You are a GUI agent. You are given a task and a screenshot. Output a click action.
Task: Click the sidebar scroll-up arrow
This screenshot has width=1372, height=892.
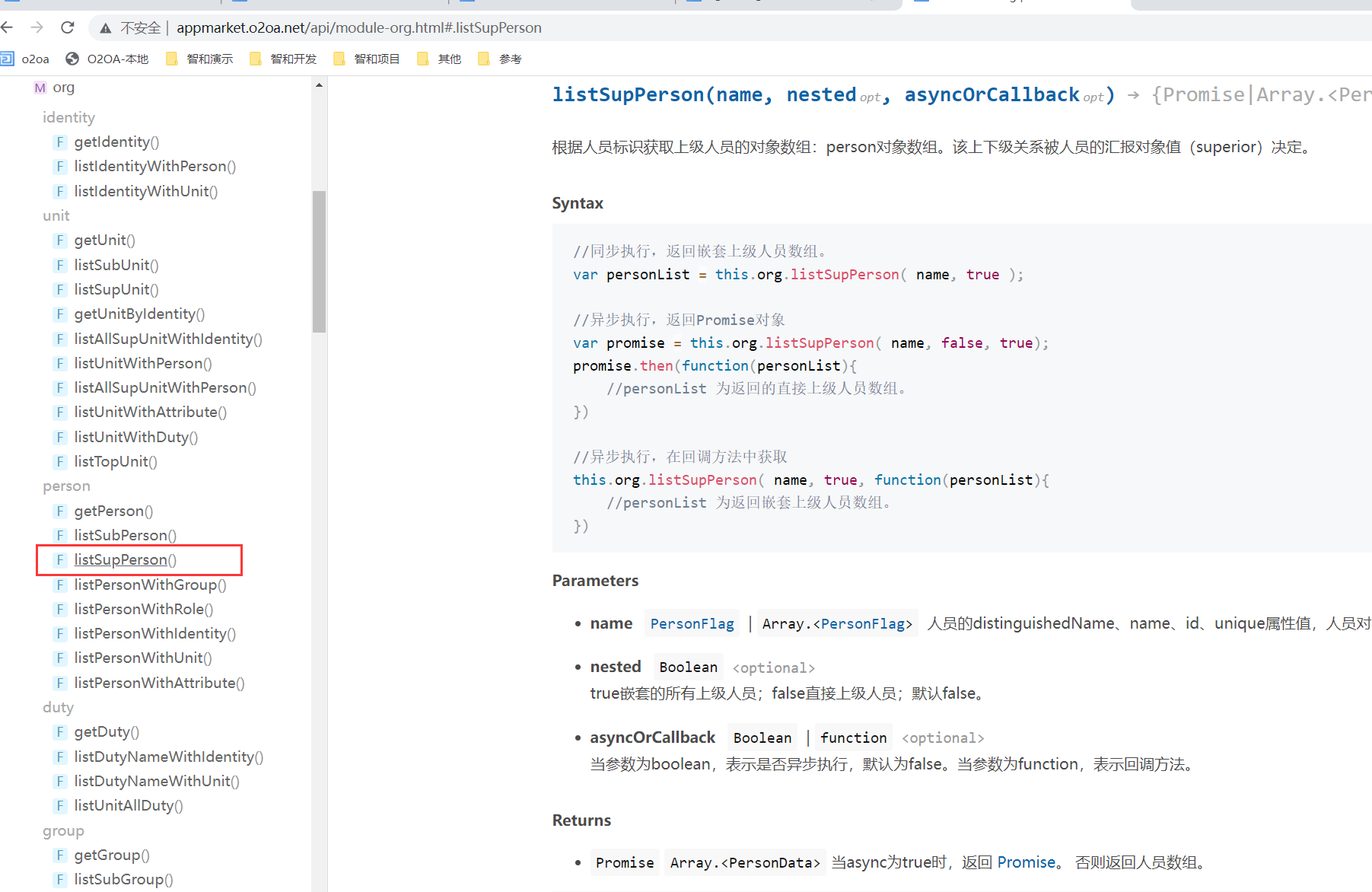click(319, 85)
